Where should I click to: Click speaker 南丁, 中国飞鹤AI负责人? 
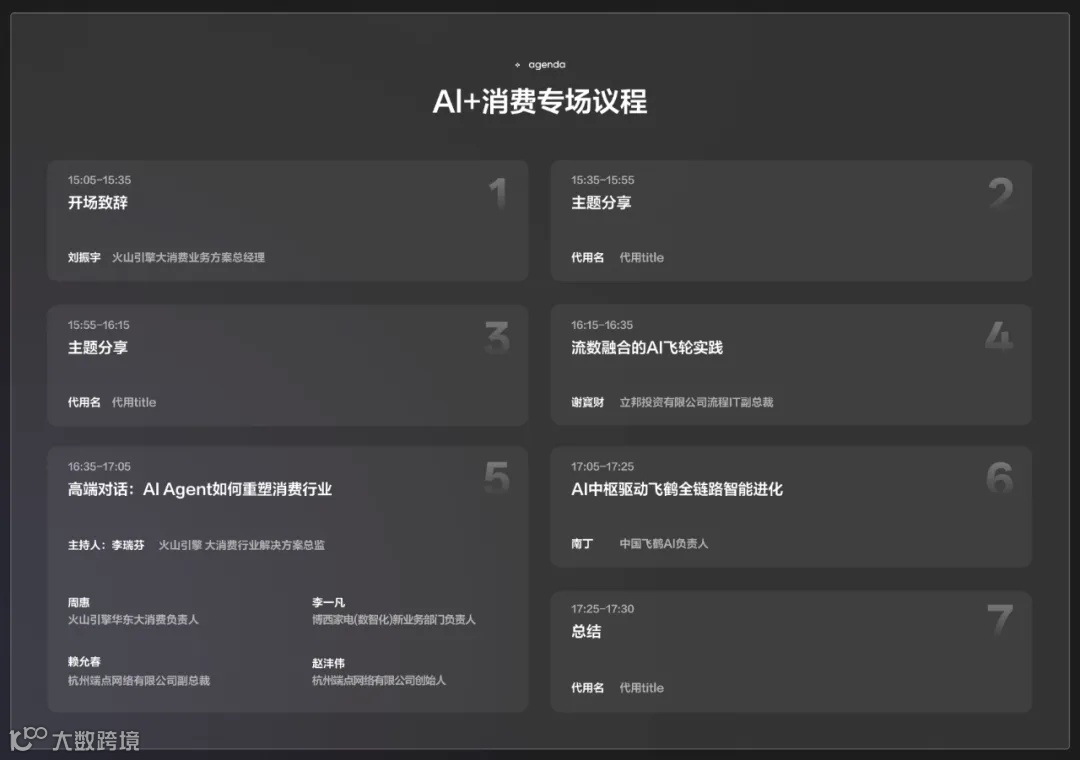click(x=582, y=543)
